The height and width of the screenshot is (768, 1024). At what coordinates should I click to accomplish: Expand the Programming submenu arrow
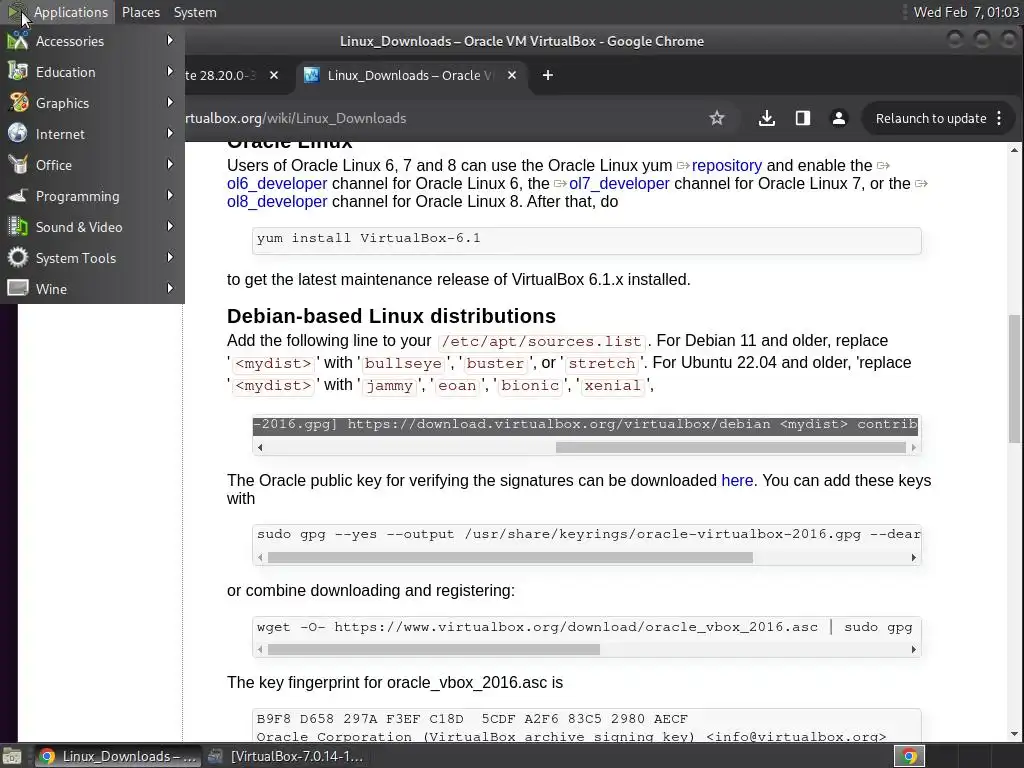[170, 195]
